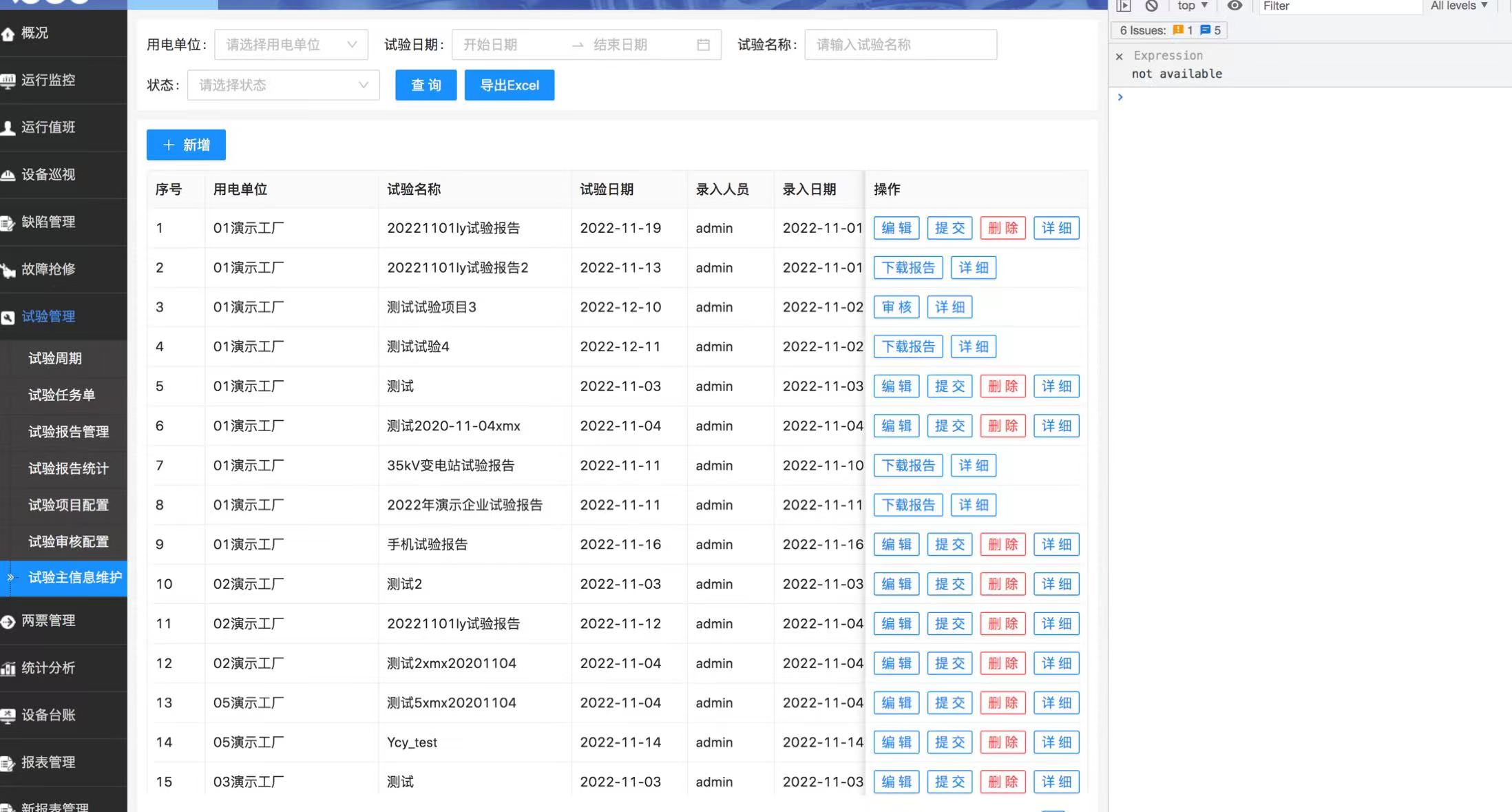Click the console prompt arrow
This screenshot has height=812, width=1512.
point(1120,97)
